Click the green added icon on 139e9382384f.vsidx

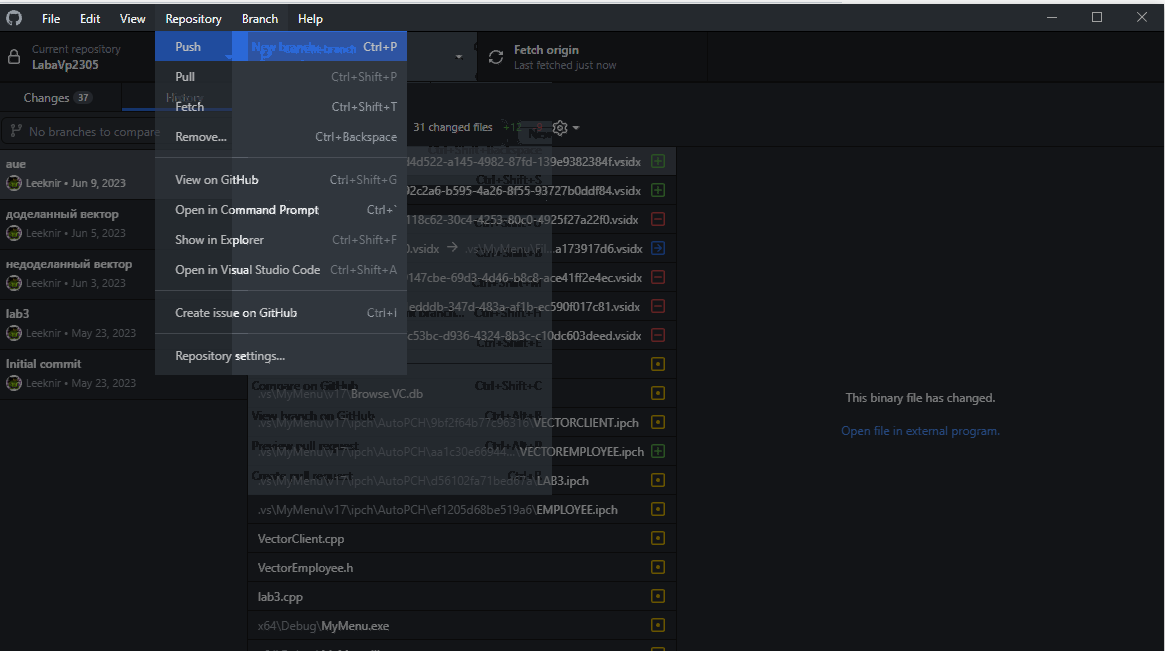click(x=657, y=160)
